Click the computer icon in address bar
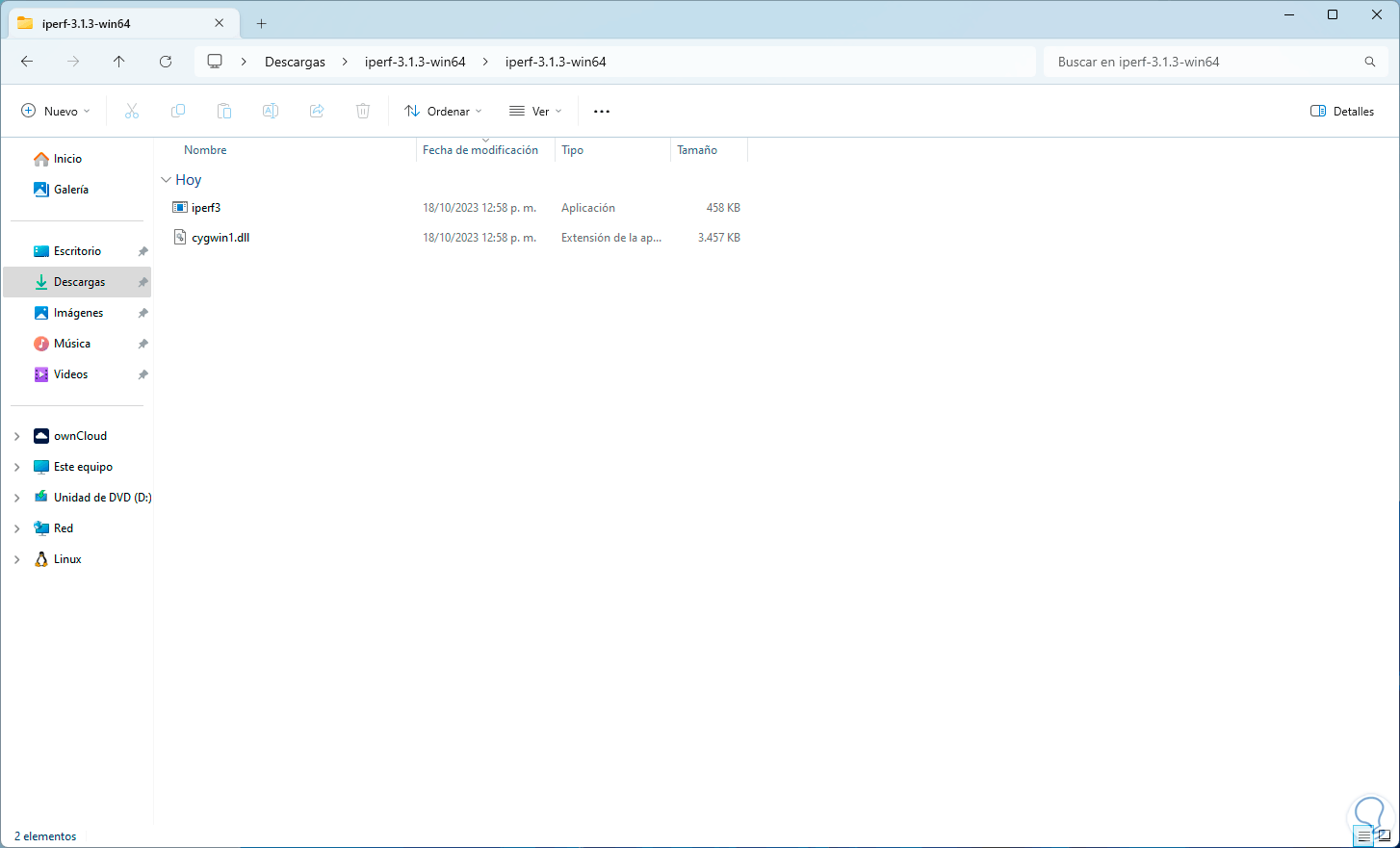This screenshot has height=848, width=1400. tap(215, 62)
